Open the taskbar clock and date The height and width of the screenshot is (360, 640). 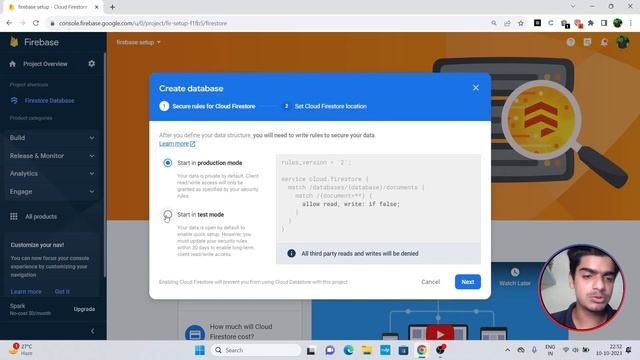coord(609,350)
